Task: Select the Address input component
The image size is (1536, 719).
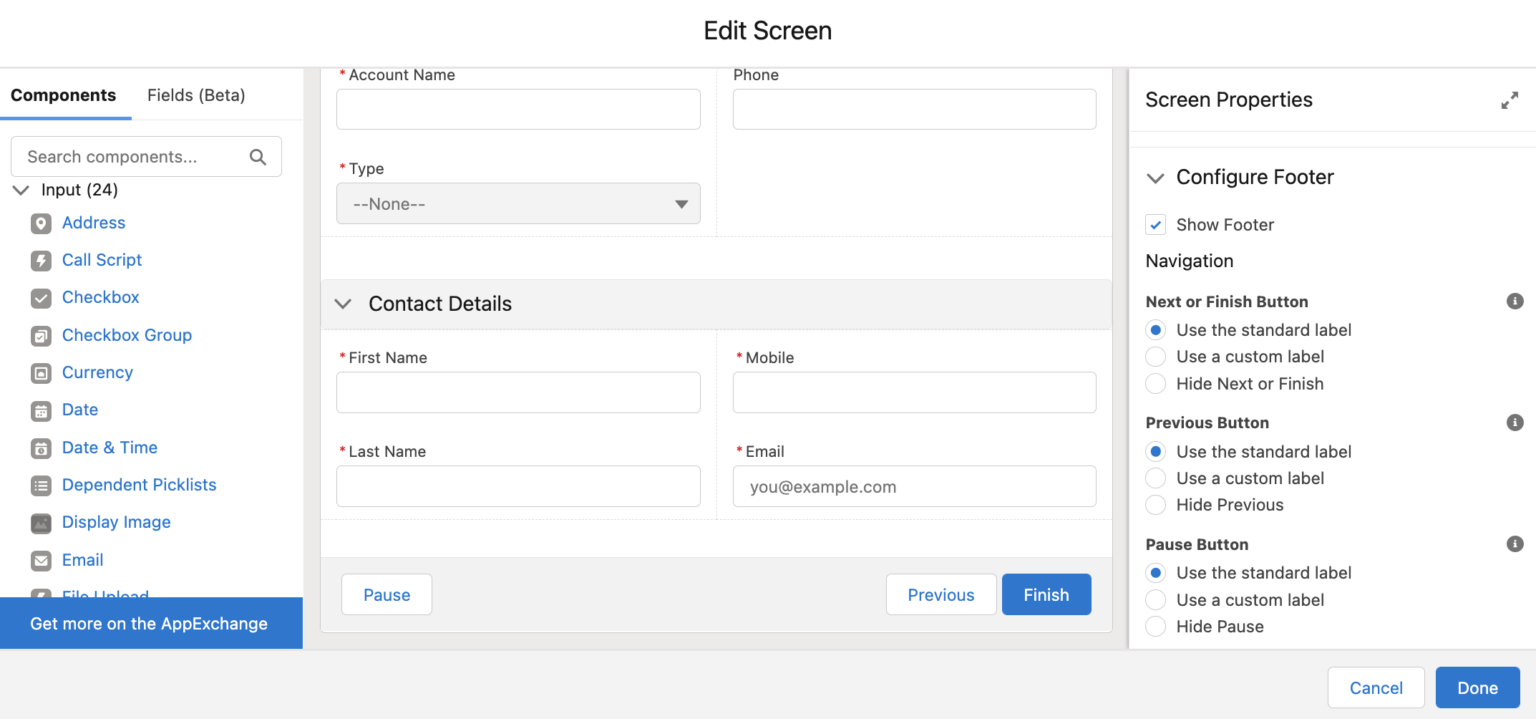Action: pos(93,222)
